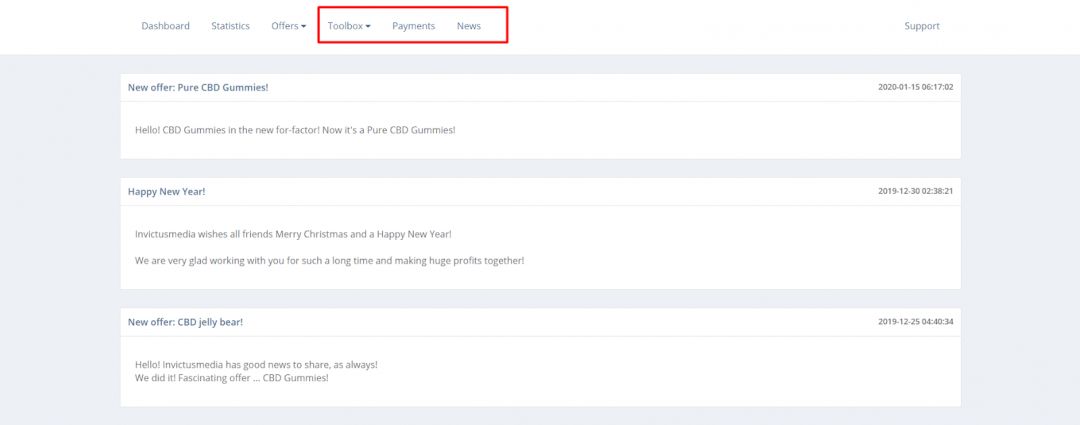Click the 2019-12-30 02:38:21 timestamp
The image size is (1080, 425).
pos(915,191)
